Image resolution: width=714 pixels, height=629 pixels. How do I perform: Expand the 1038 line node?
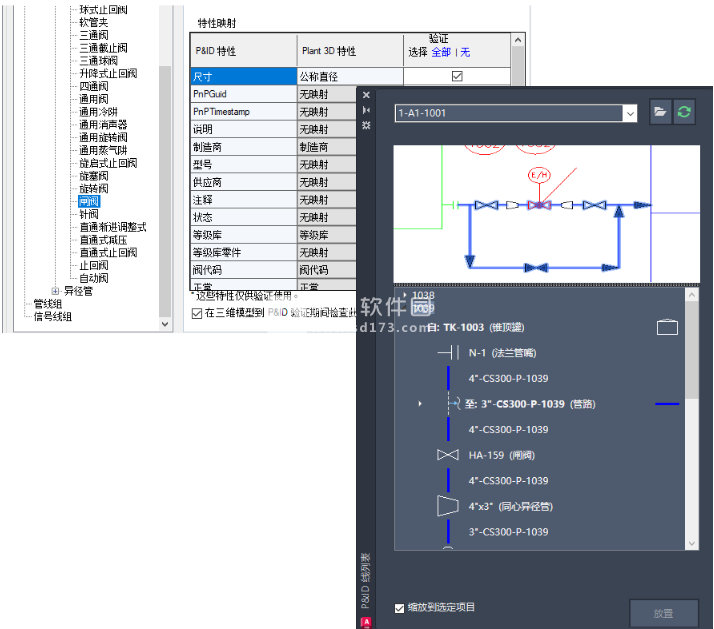click(x=405, y=295)
